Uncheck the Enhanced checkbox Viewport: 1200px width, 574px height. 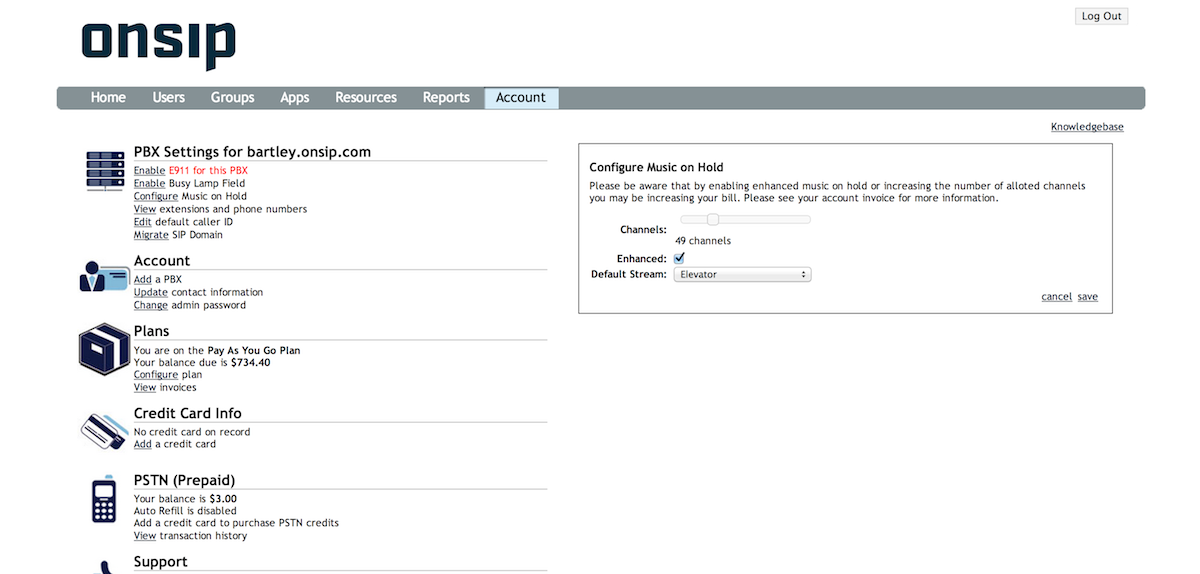point(680,258)
